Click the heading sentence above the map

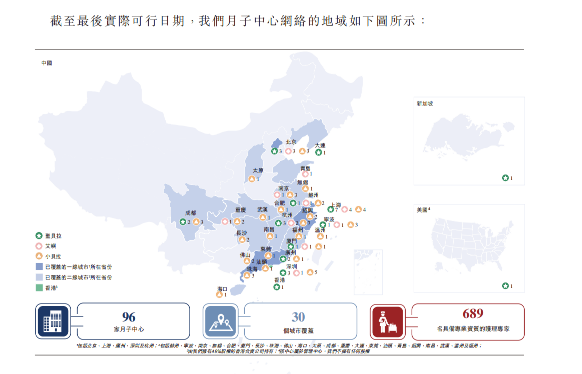point(238,21)
